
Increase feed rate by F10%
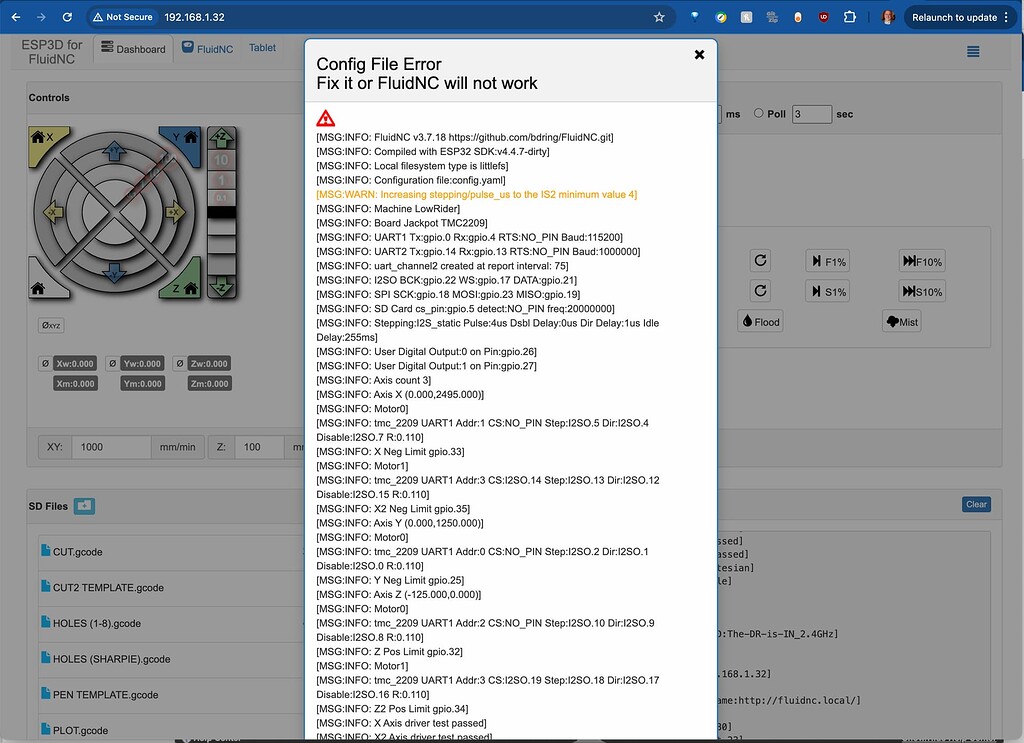click(921, 261)
